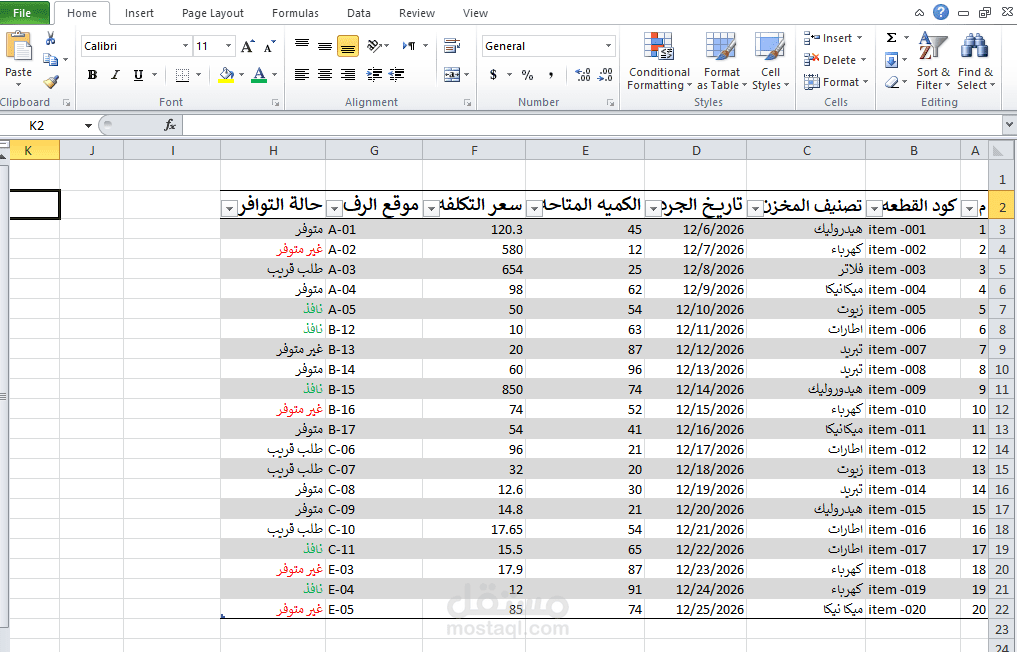Switch to the Formulas tab

(295, 13)
